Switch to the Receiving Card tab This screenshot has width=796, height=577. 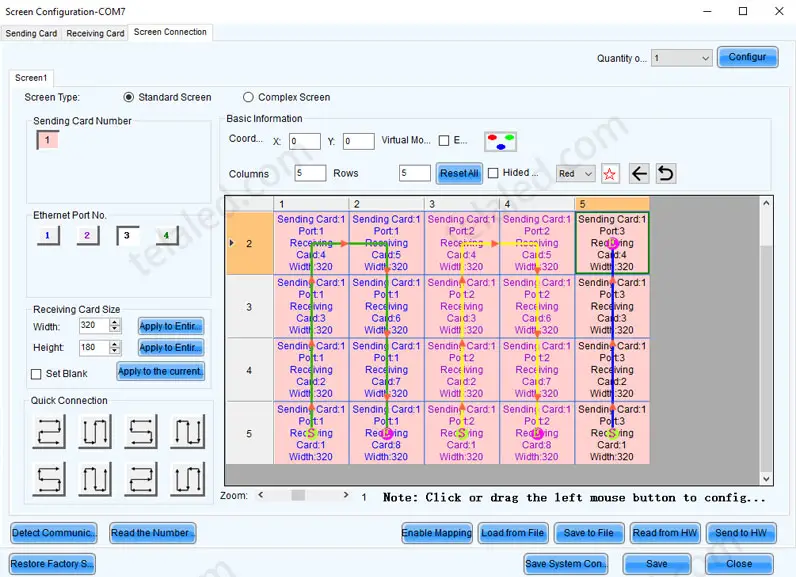(x=95, y=33)
